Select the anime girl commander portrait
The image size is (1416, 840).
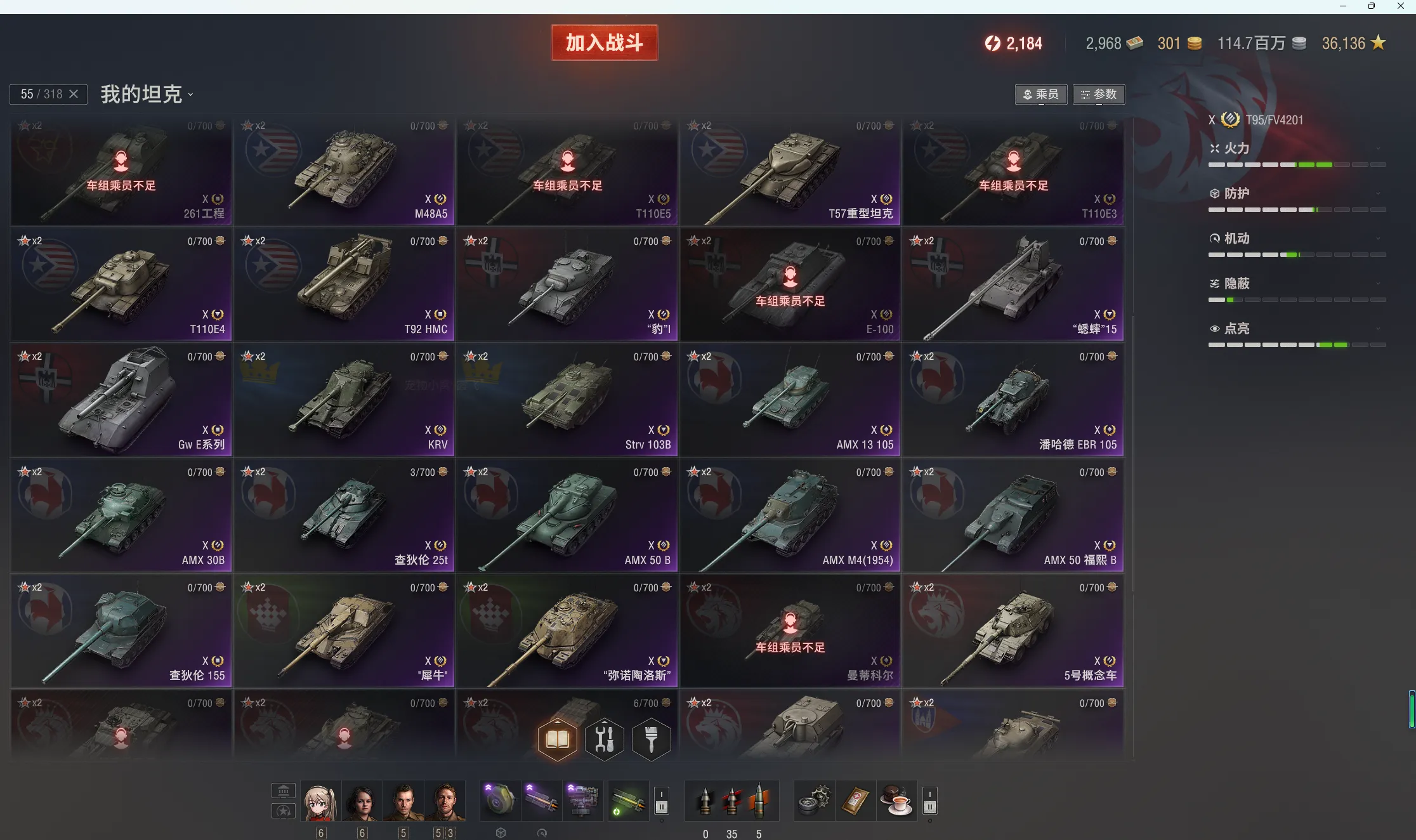[320, 801]
